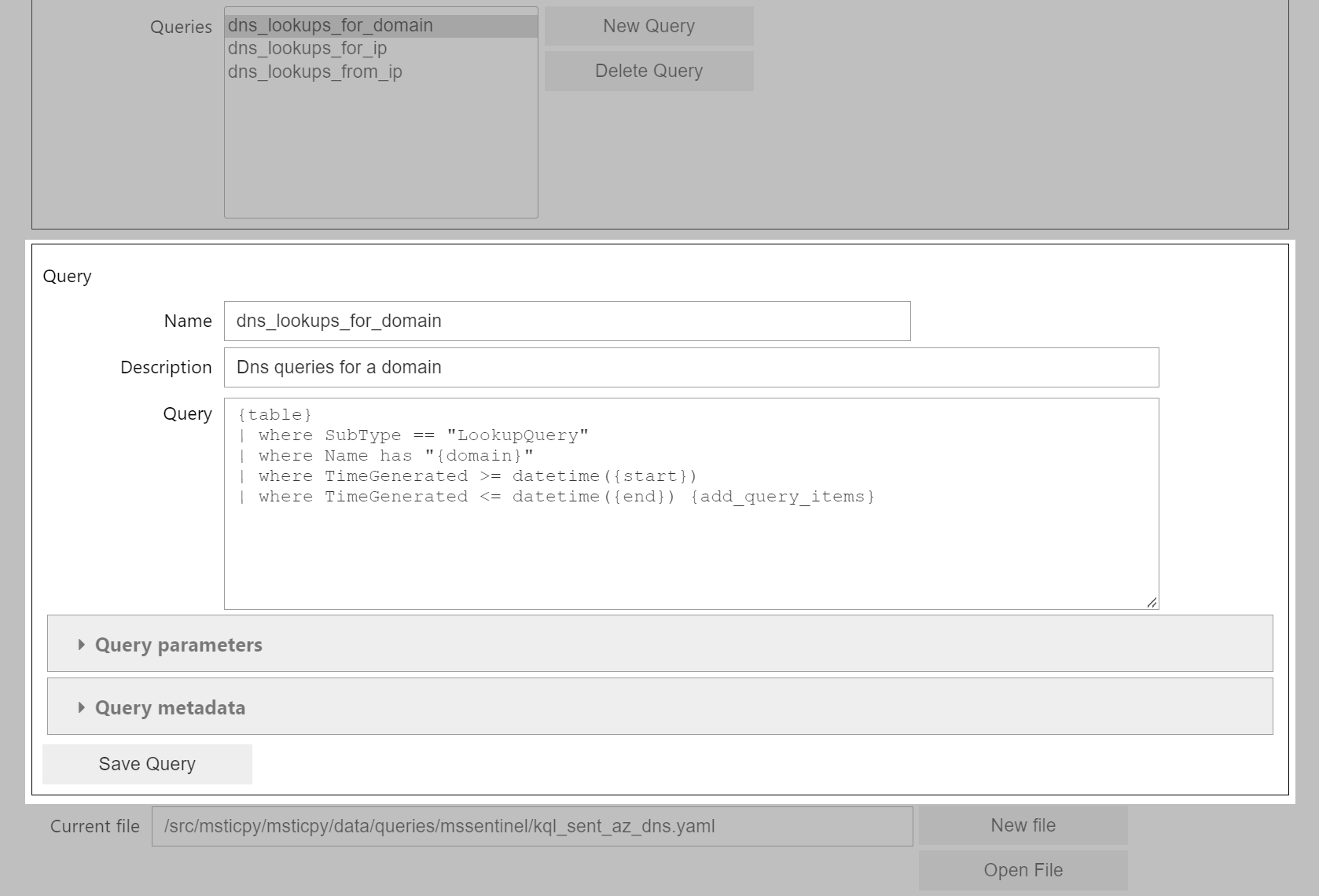Select dns_lookups_for_ip query
The image size is (1319, 896).
[381, 48]
